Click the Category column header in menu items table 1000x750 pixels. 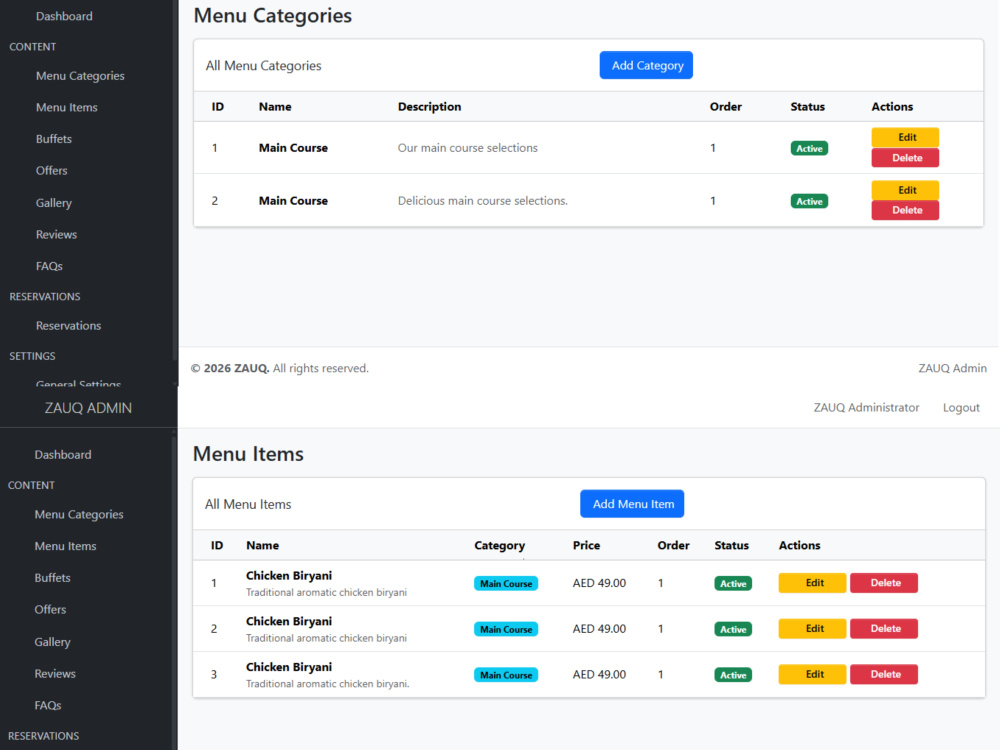click(499, 546)
